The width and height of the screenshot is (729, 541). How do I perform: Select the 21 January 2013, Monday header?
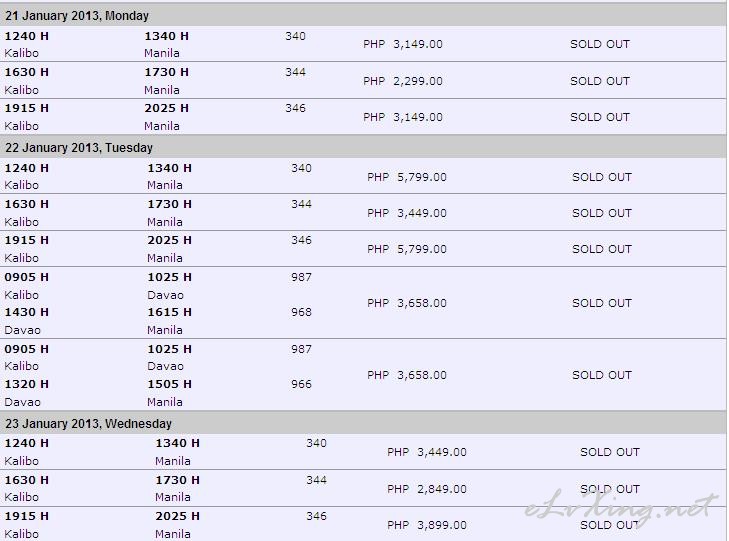tap(77, 16)
